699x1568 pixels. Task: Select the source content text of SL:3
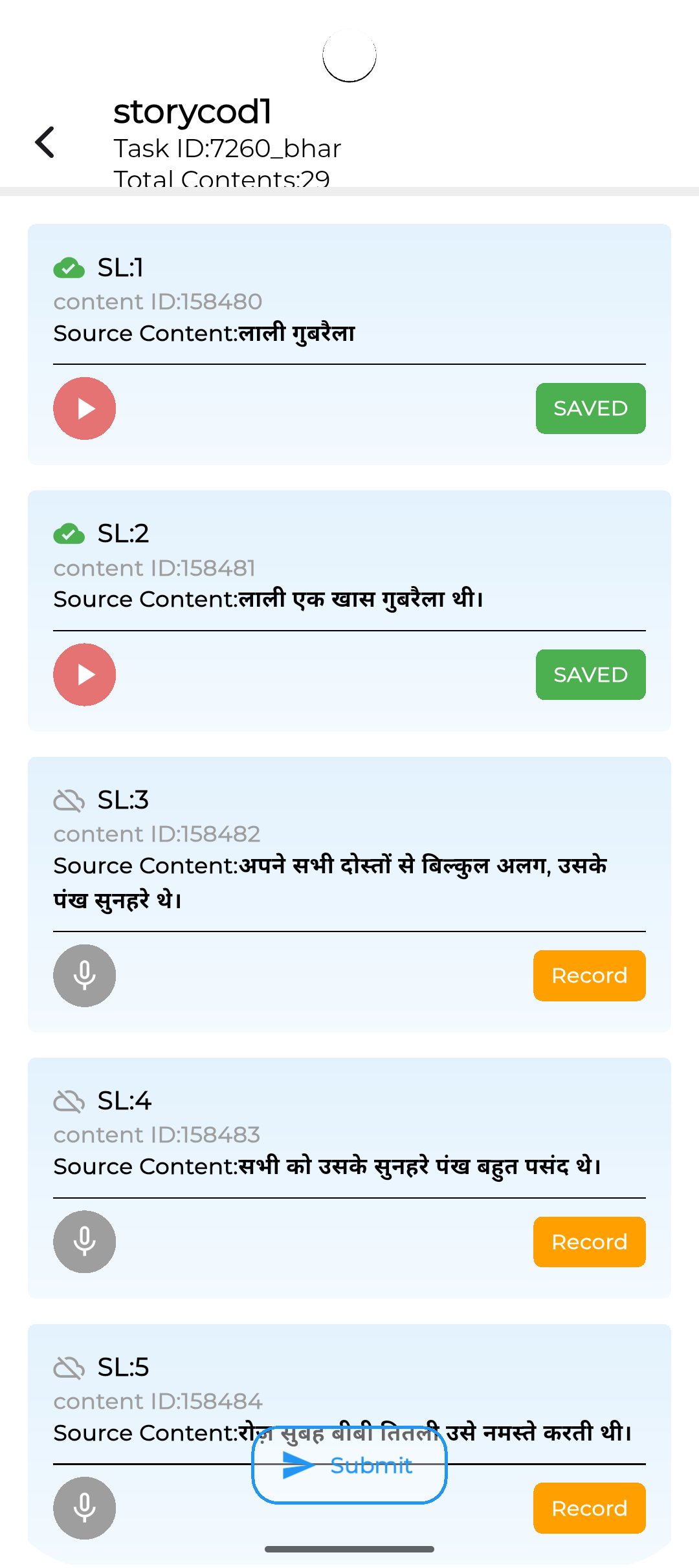(x=330, y=883)
